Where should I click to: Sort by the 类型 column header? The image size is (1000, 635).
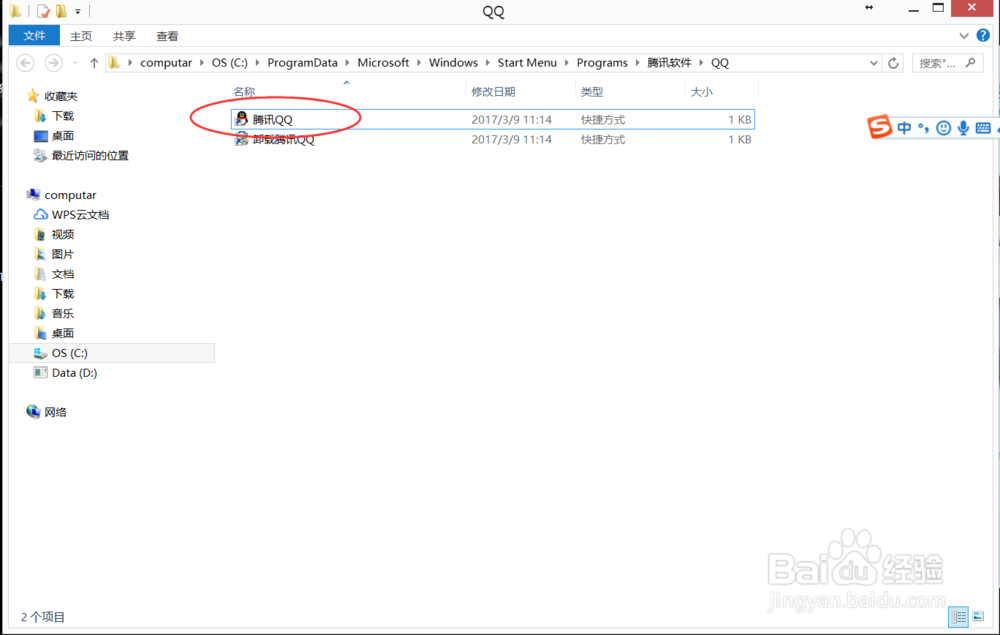pos(592,92)
